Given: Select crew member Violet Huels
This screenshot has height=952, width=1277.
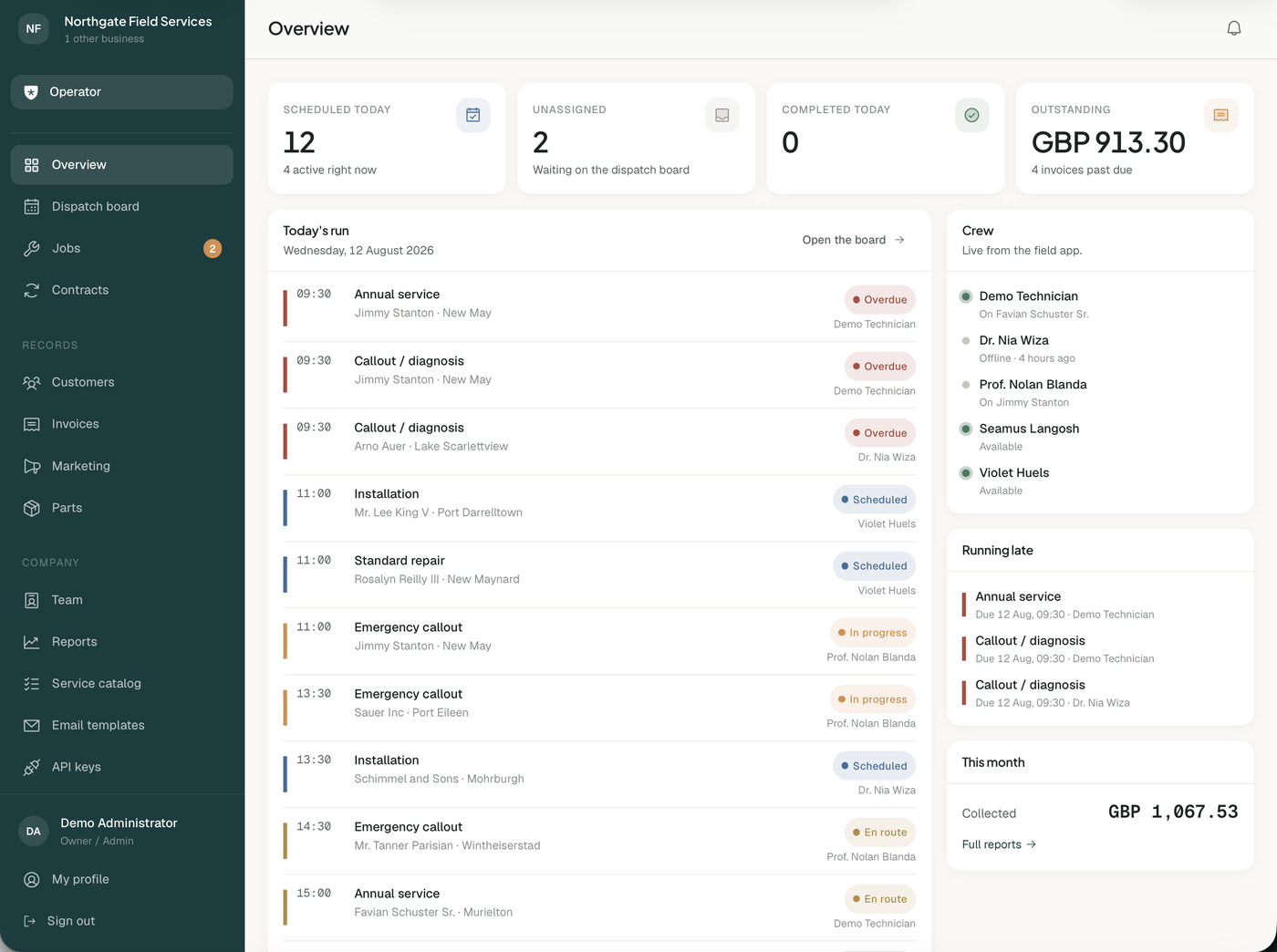Looking at the screenshot, I should click(1100, 481).
